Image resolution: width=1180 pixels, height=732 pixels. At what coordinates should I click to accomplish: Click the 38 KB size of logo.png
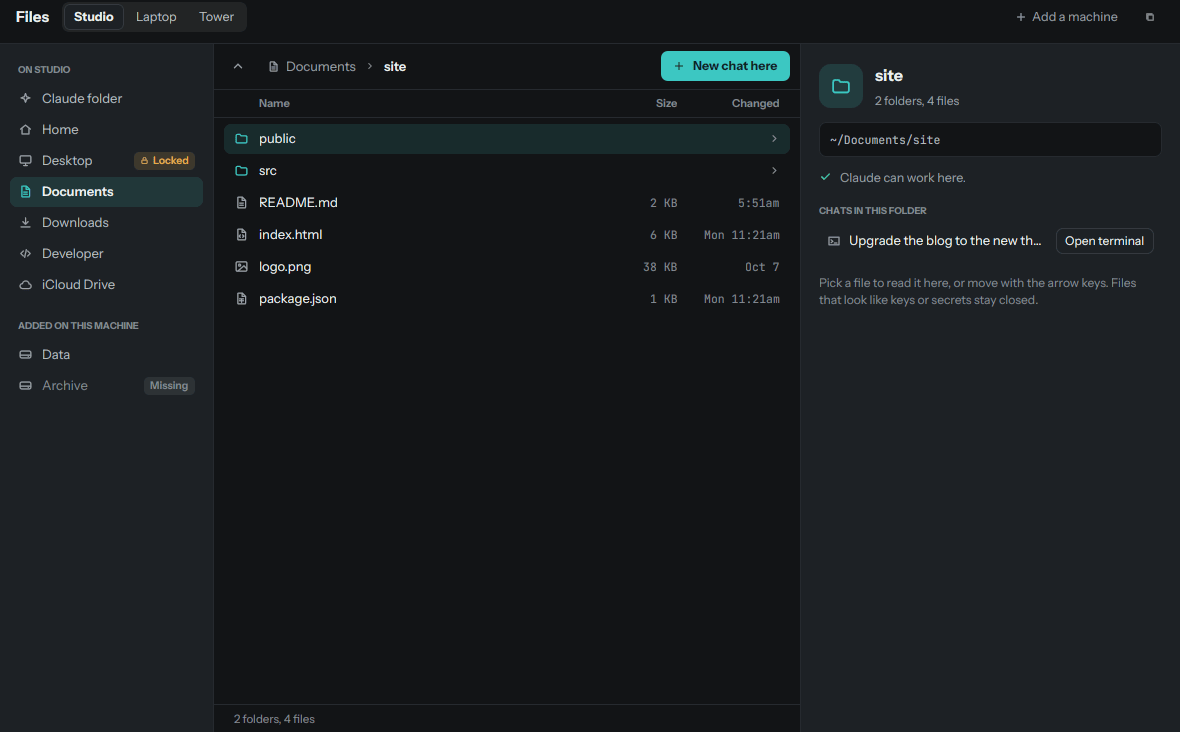(x=660, y=267)
